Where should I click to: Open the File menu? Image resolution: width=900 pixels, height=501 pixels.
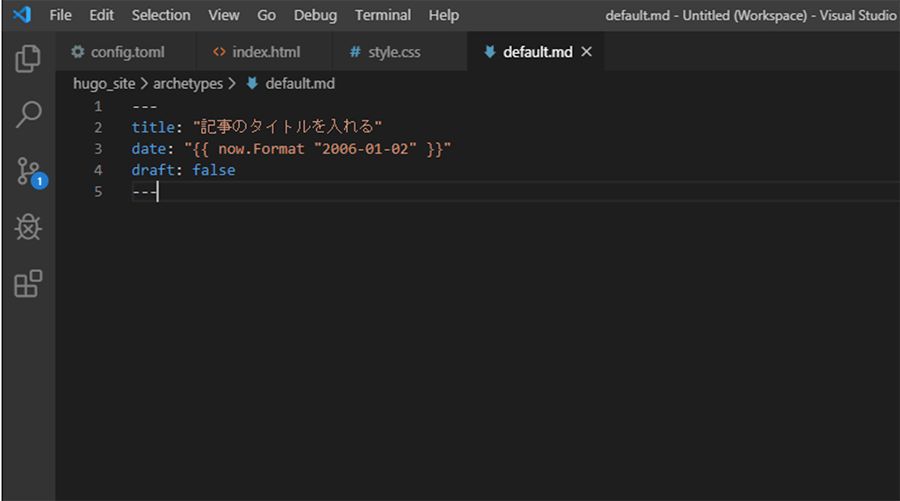60,15
